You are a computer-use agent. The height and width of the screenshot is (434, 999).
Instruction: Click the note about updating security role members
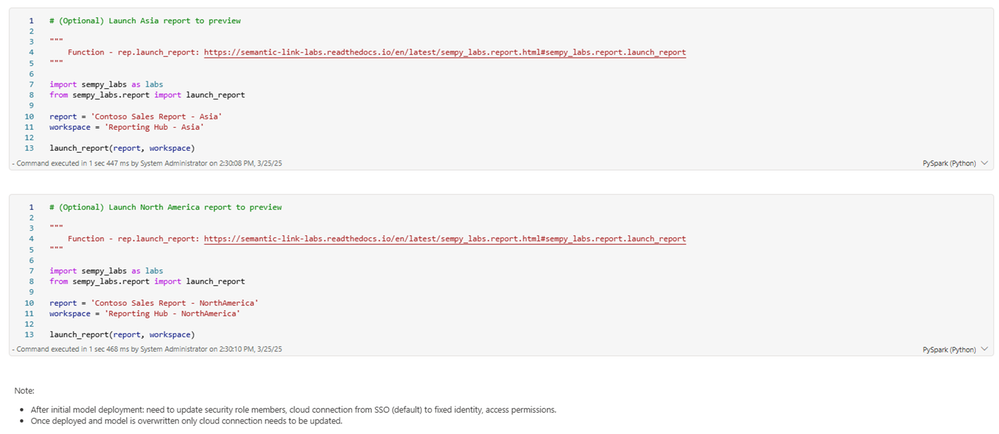coord(294,410)
